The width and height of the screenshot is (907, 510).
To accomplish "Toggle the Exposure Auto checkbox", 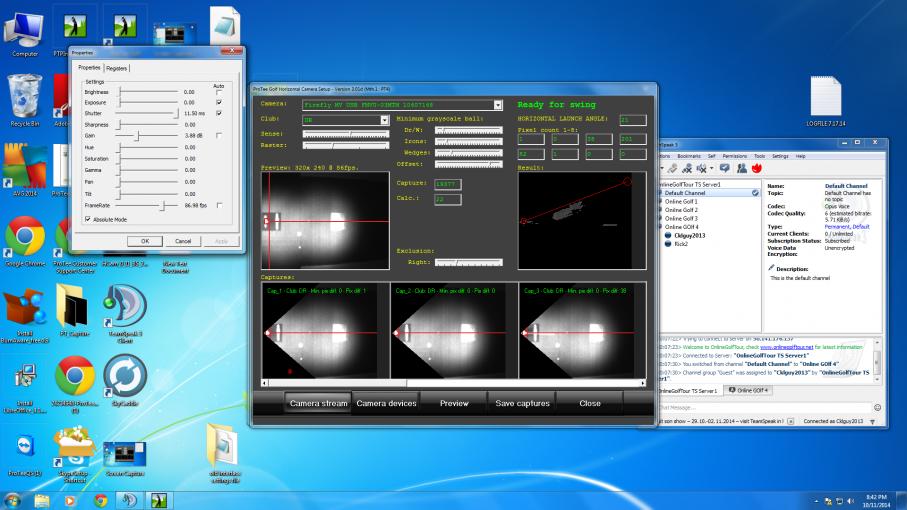I will [x=219, y=102].
